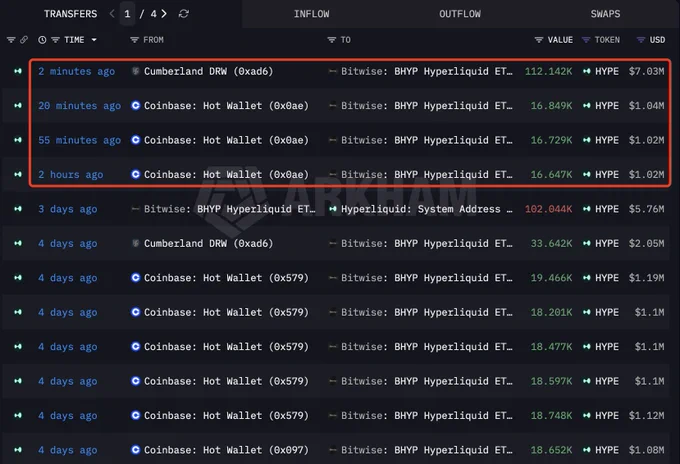680x464 pixels.
Task: Open the FROM column filter
Action: click(x=134, y=40)
